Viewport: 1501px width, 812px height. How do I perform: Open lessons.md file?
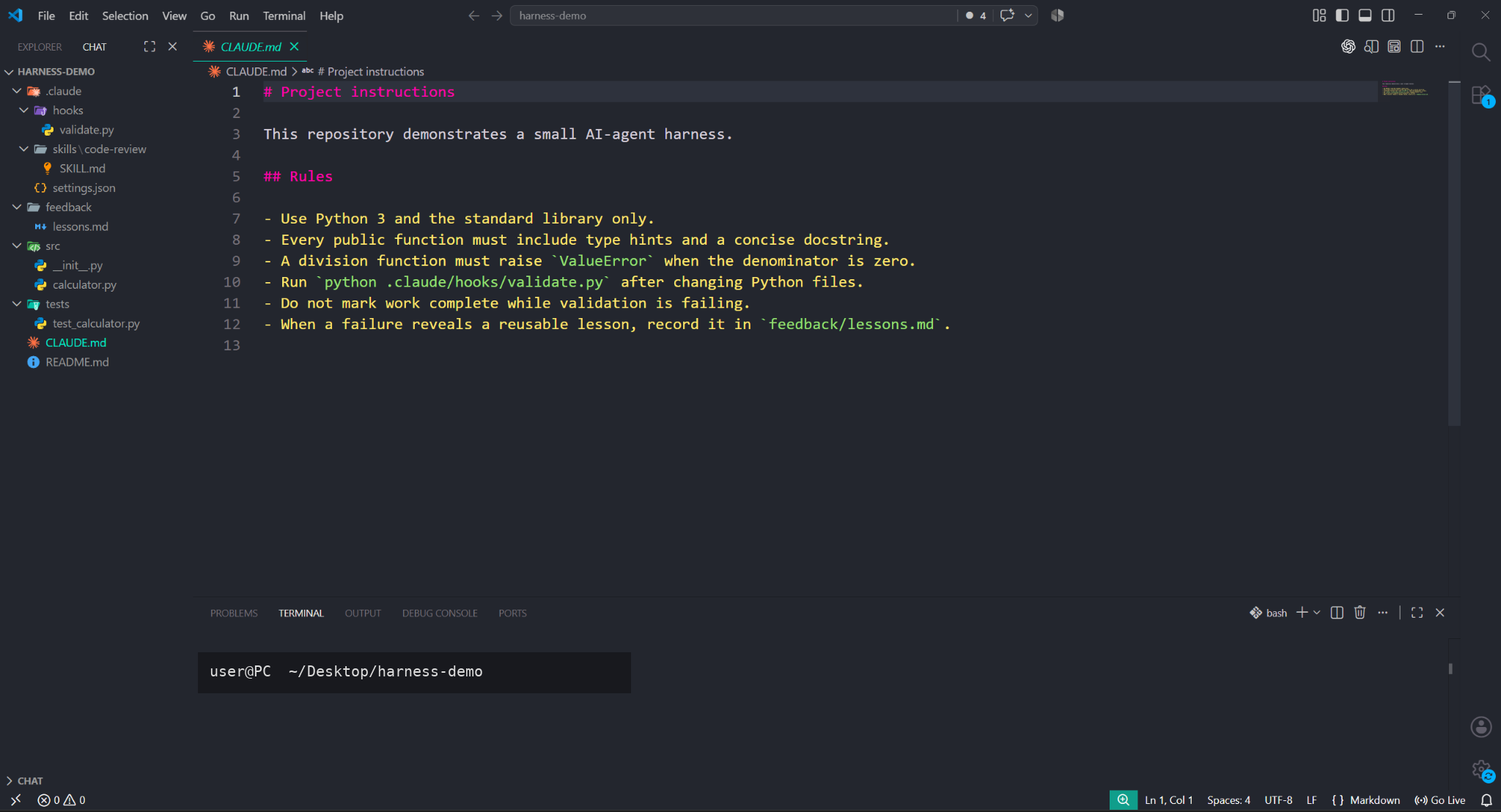coord(80,226)
